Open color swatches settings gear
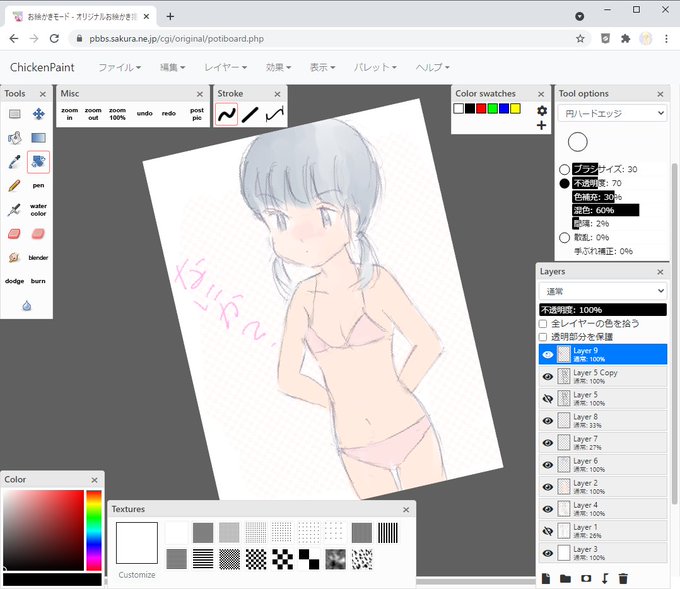 tap(542, 111)
